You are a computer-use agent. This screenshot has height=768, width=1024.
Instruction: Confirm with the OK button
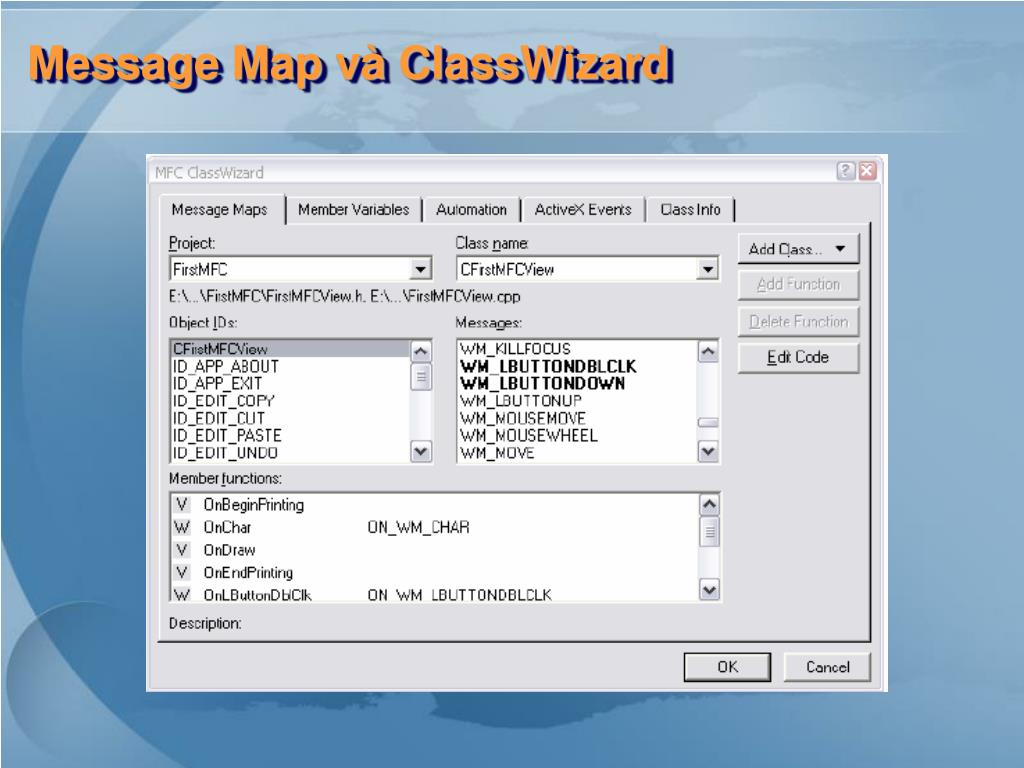tap(728, 667)
